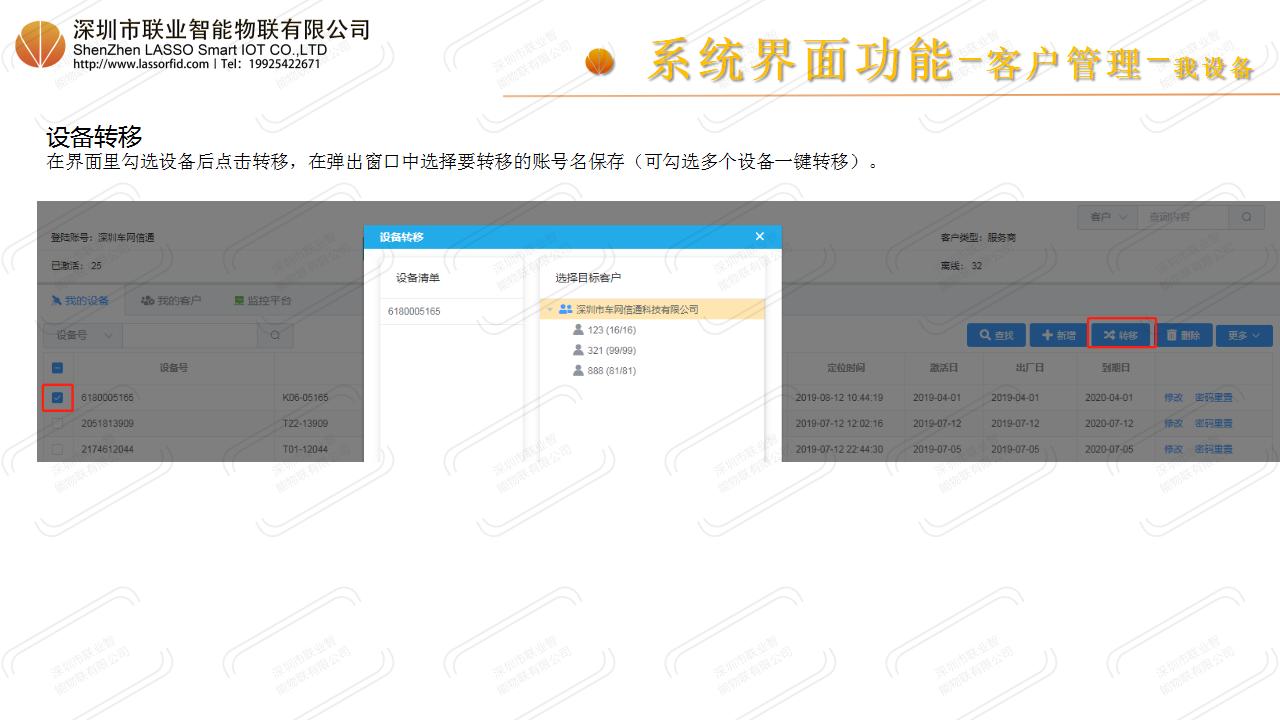Viewport: 1280px width, 720px height.
Task: Open the 客户 dropdown at top right
Action: click(1107, 217)
